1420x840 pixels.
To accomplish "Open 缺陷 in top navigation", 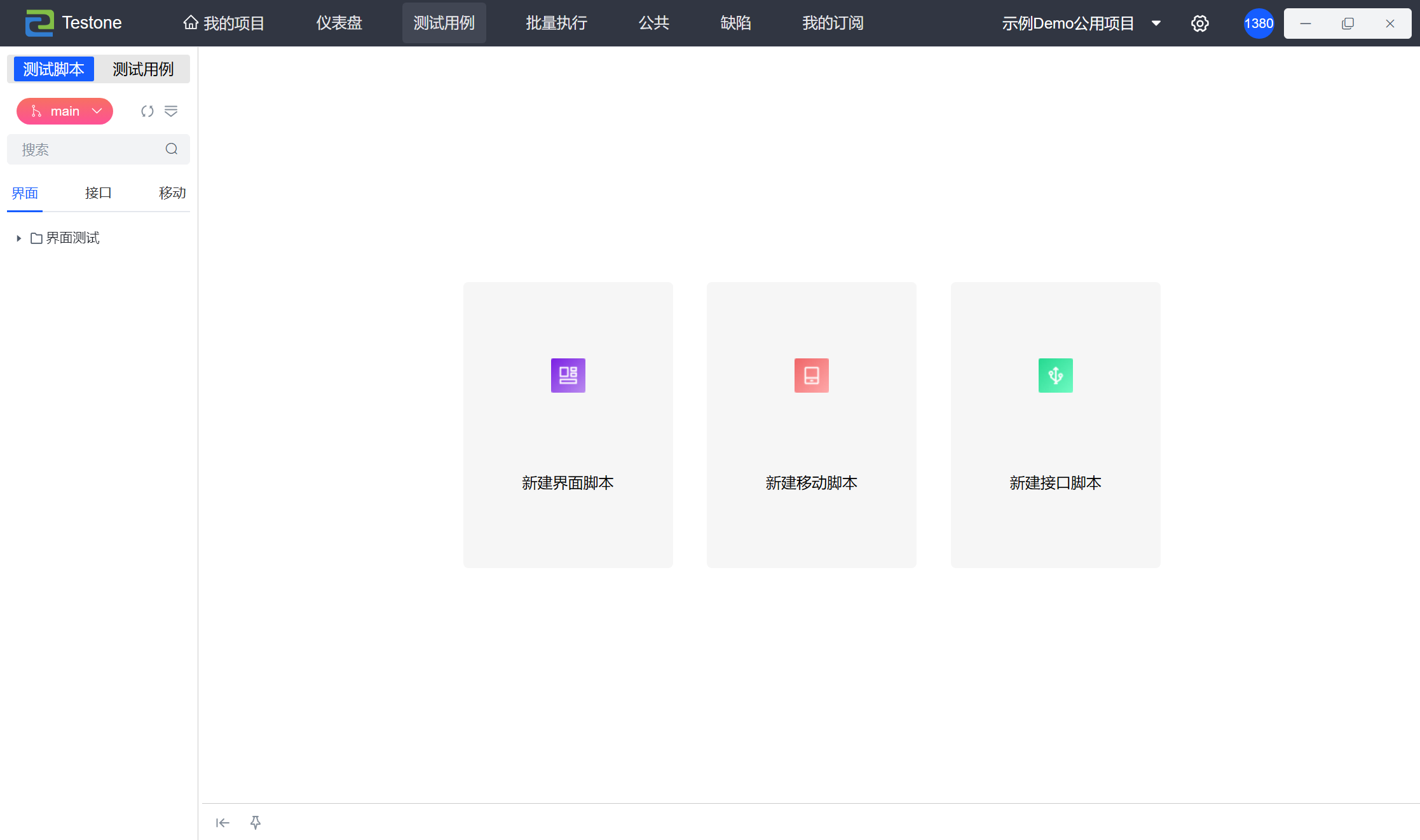I will (x=736, y=24).
